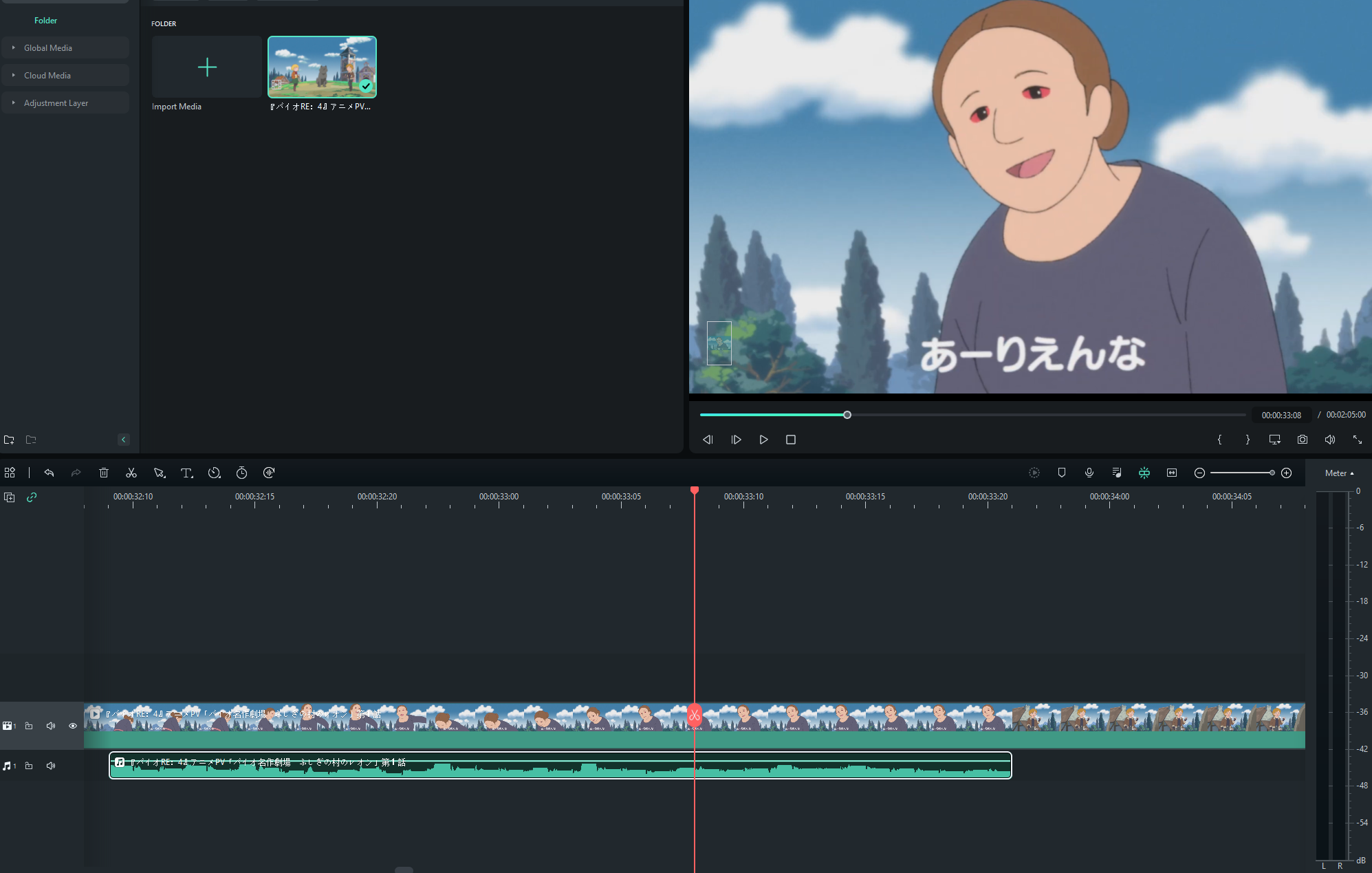This screenshot has height=873, width=1372.
Task: Lock the video track
Action: 29,725
